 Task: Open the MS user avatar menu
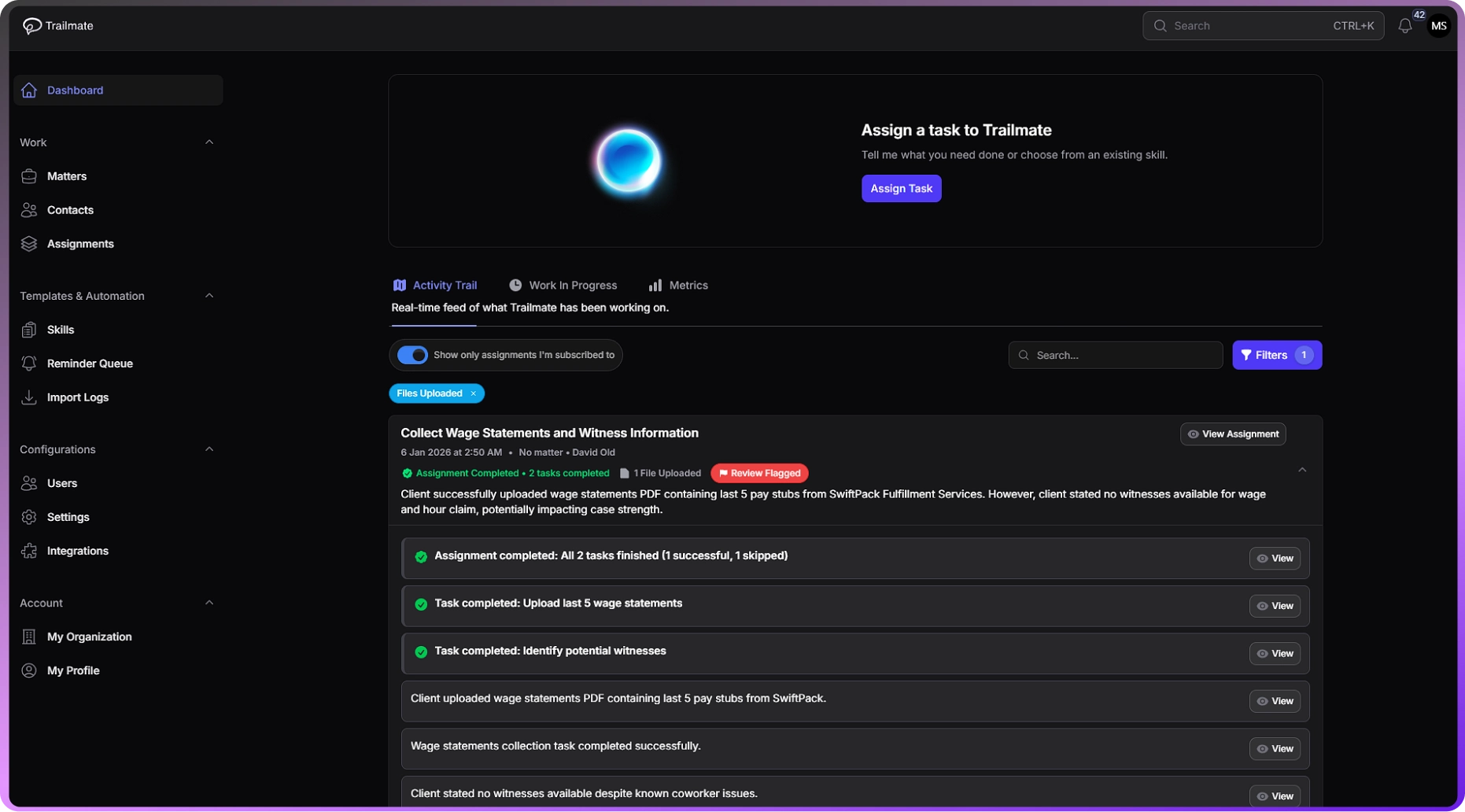(1439, 26)
